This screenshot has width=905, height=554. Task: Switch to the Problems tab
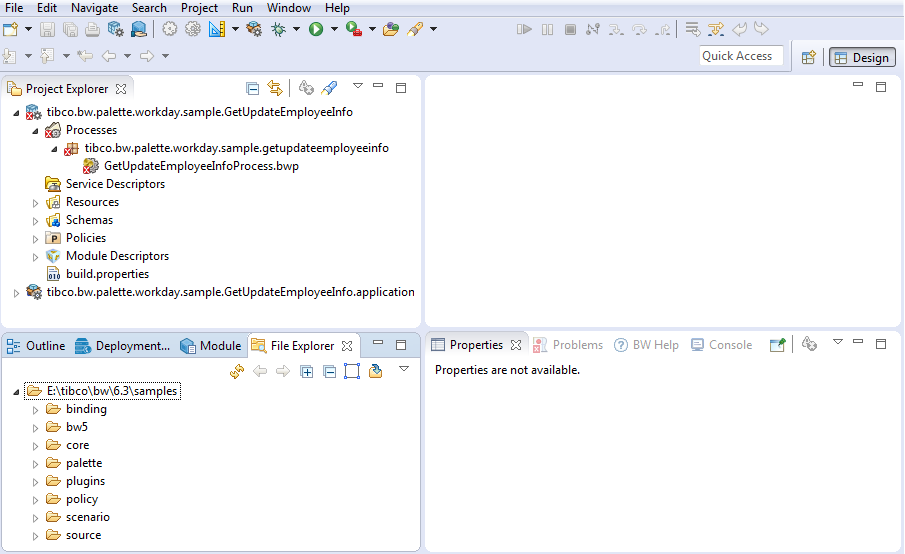(x=568, y=345)
